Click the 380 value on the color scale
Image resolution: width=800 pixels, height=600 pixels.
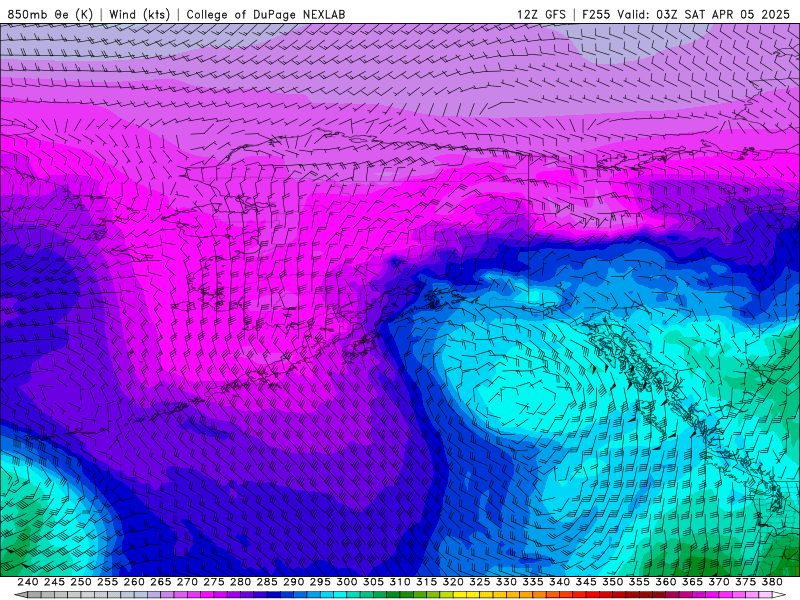[771, 582]
